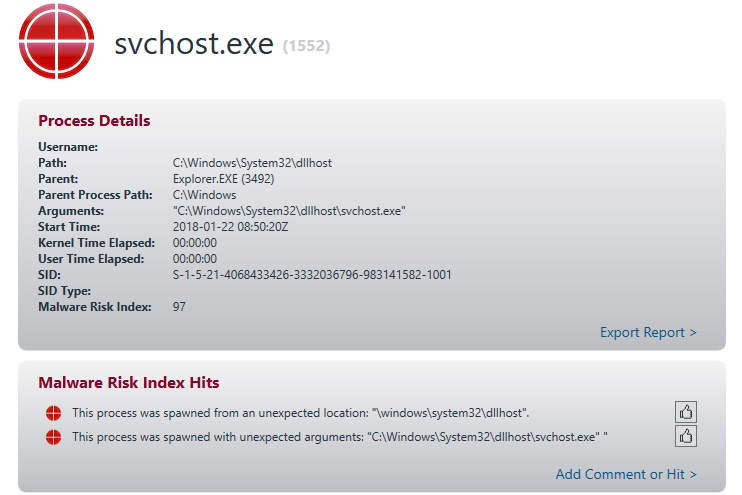
Task: Click the SID value starting S-1-5-21
Action: coord(312,275)
